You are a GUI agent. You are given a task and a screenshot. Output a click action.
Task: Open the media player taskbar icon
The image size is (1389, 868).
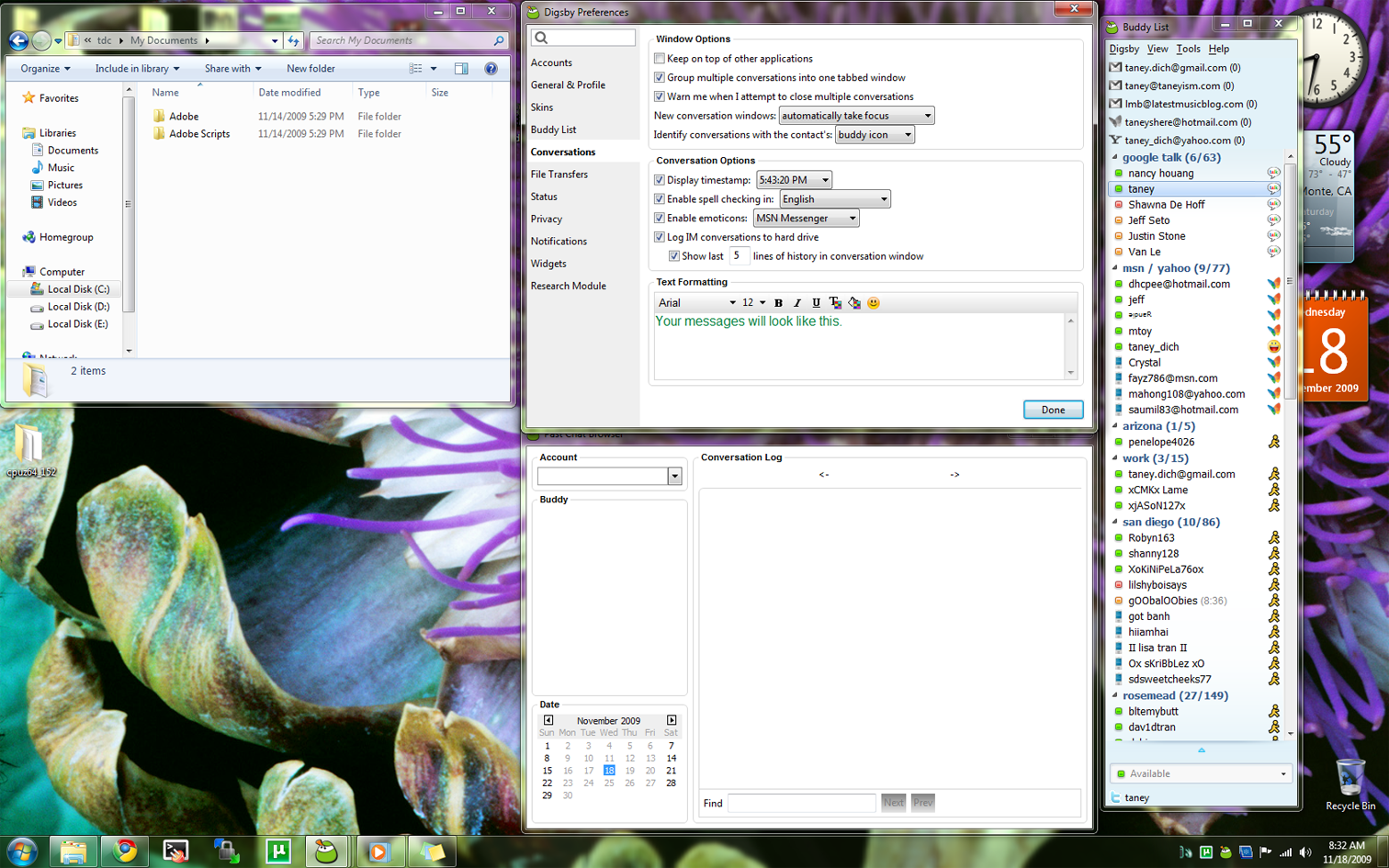tap(378, 851)
